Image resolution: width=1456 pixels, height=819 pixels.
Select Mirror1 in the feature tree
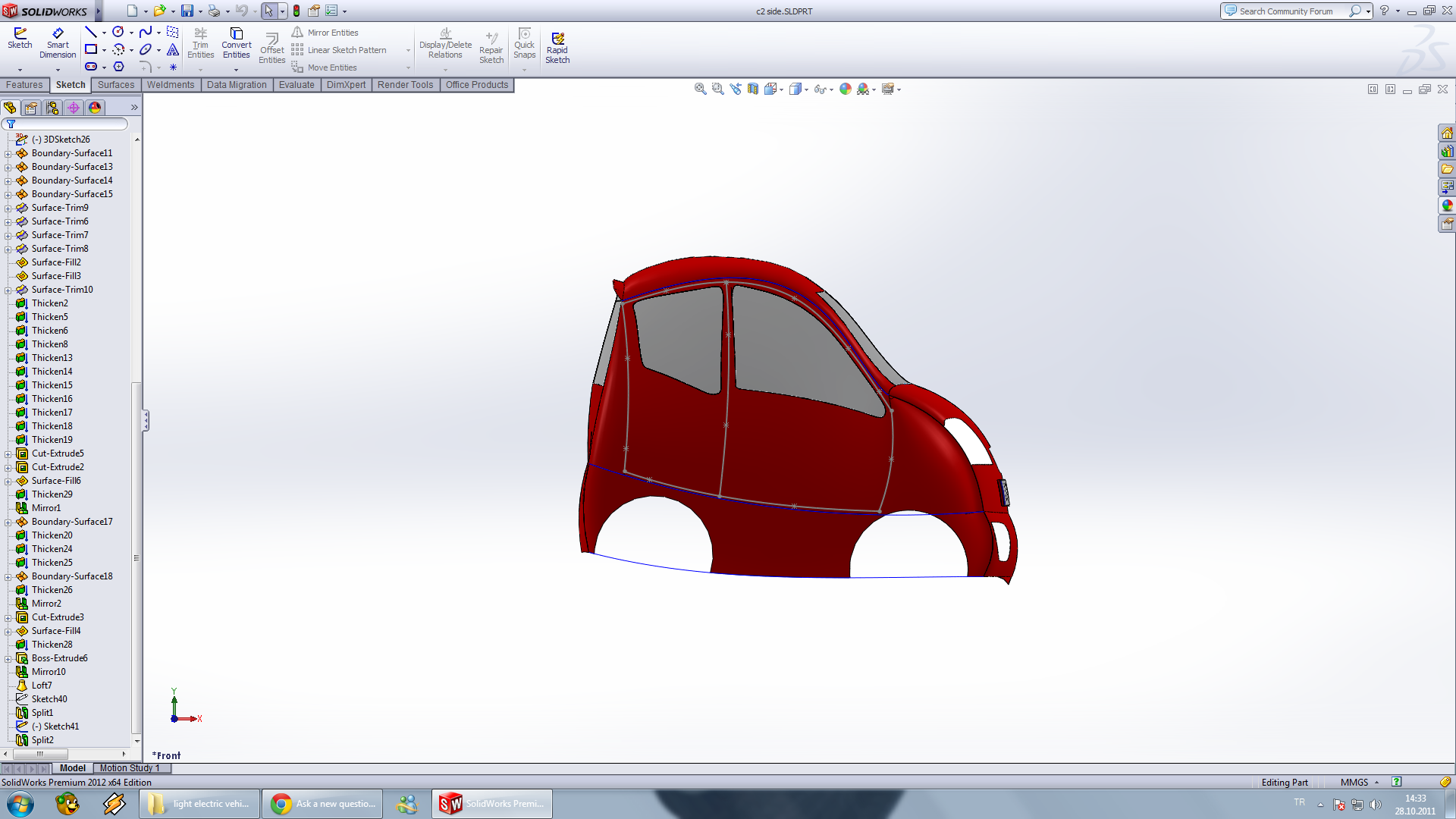tap(45, 508)
